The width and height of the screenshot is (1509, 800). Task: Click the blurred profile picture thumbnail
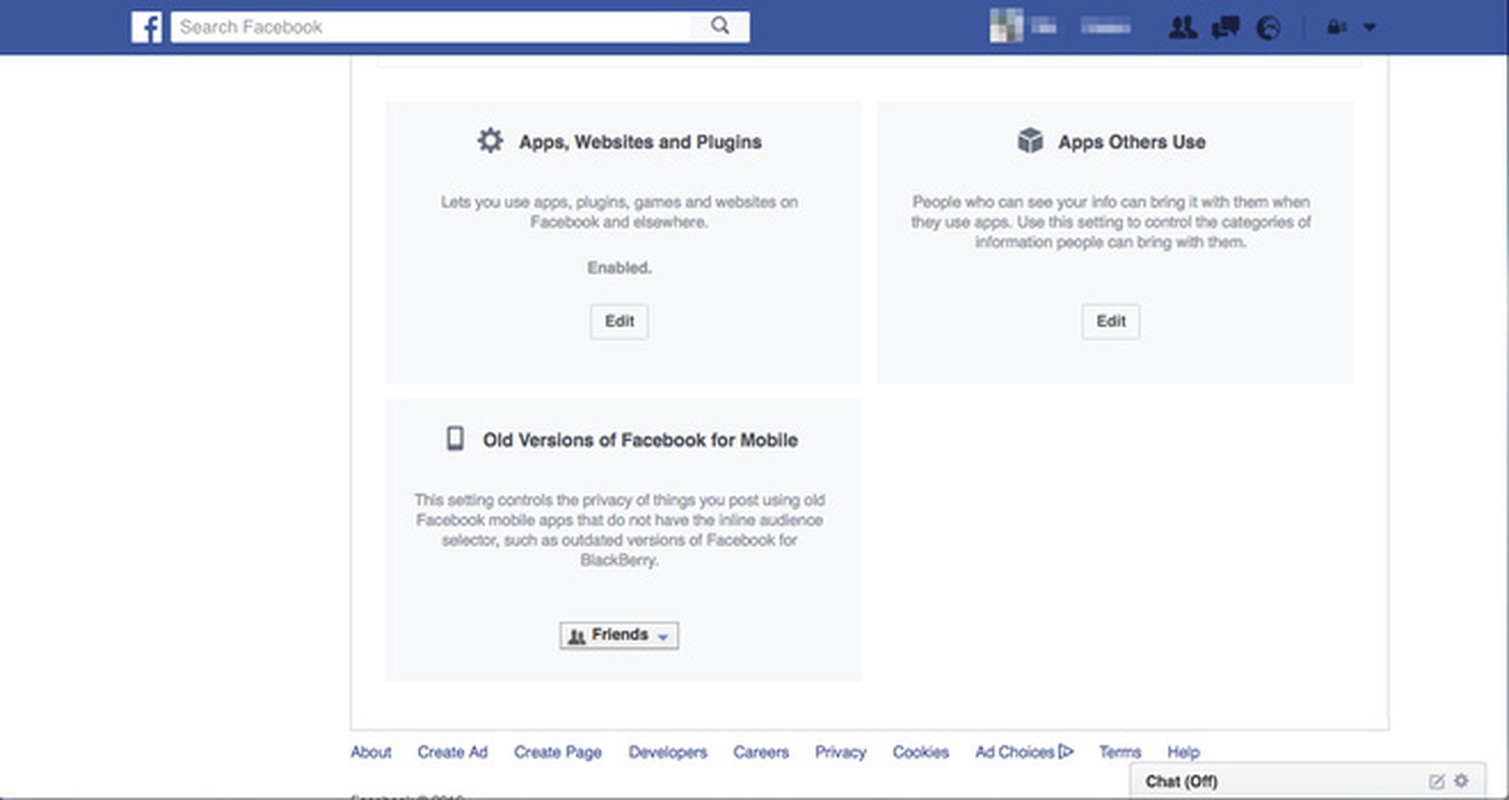pos(1006,27)
